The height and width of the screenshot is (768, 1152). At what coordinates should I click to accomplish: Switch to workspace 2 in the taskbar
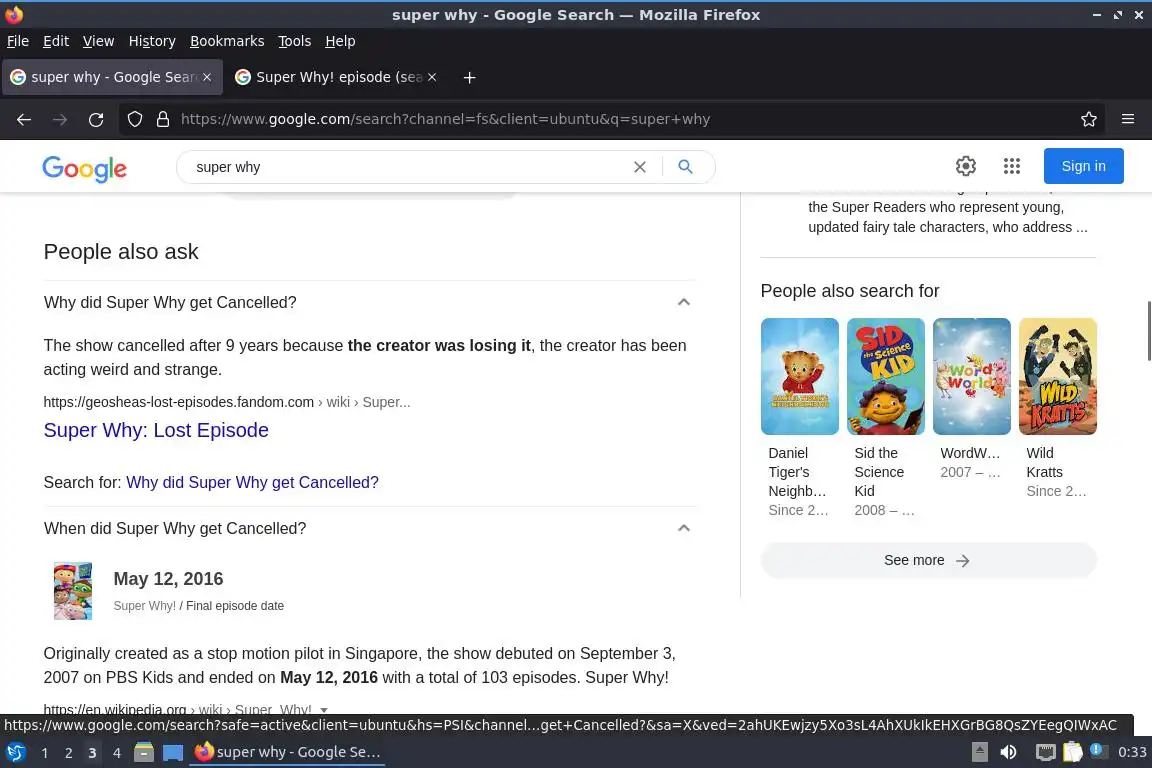pos(68,753)
